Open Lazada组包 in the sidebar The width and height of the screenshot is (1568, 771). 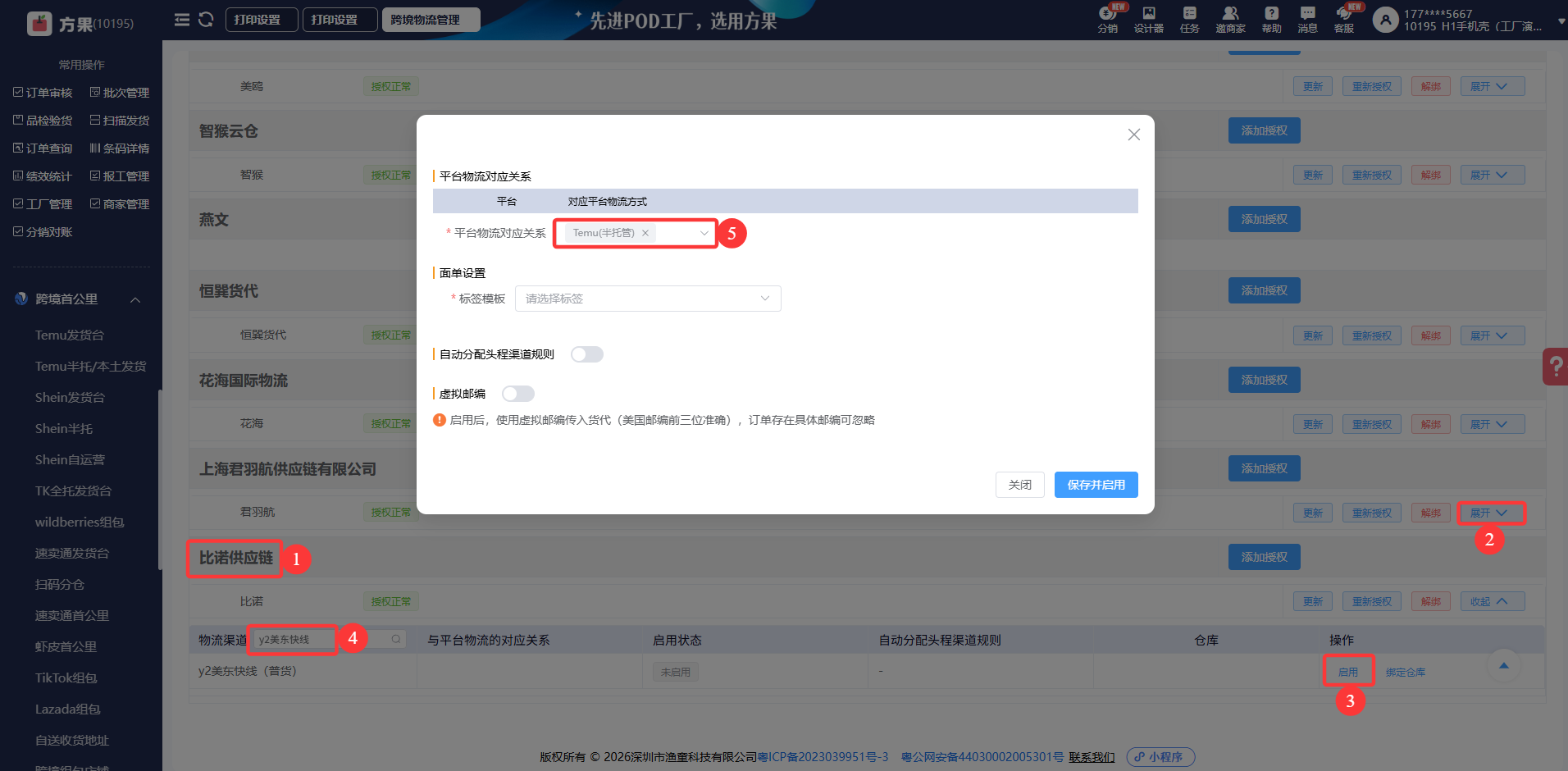click(67, 709)
